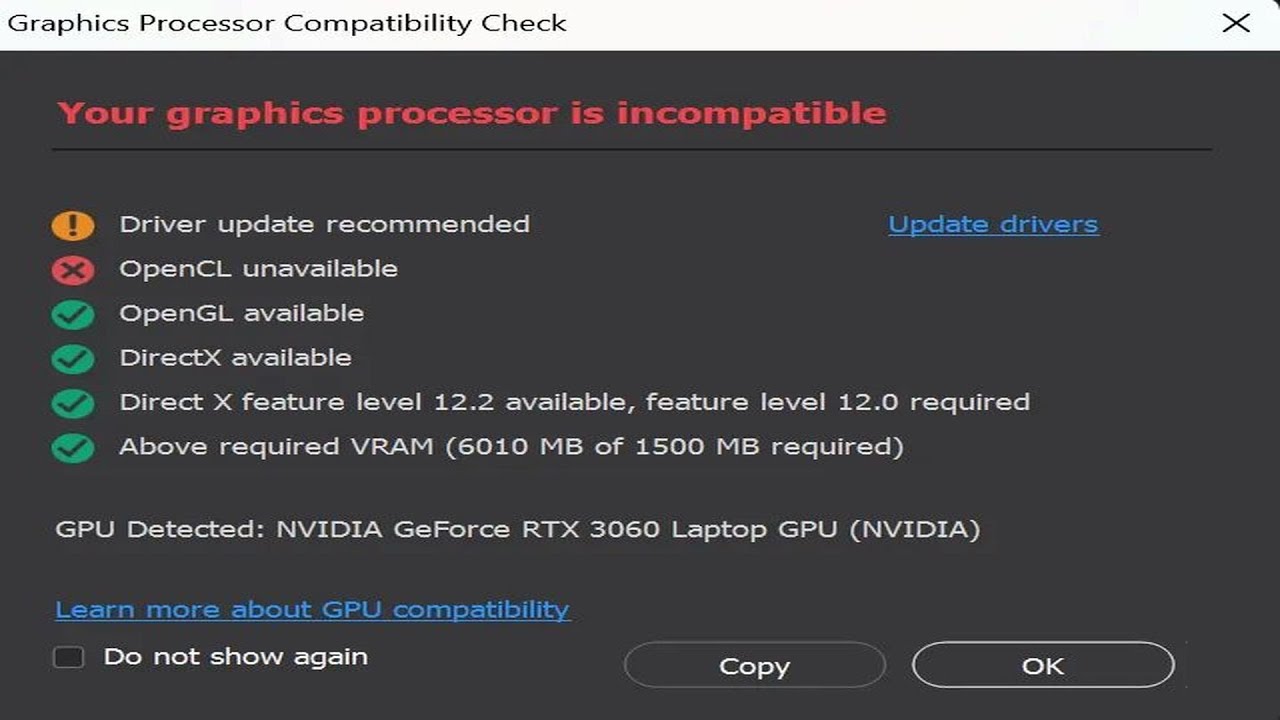Confirm the dialog with OK

(1043, 666)
